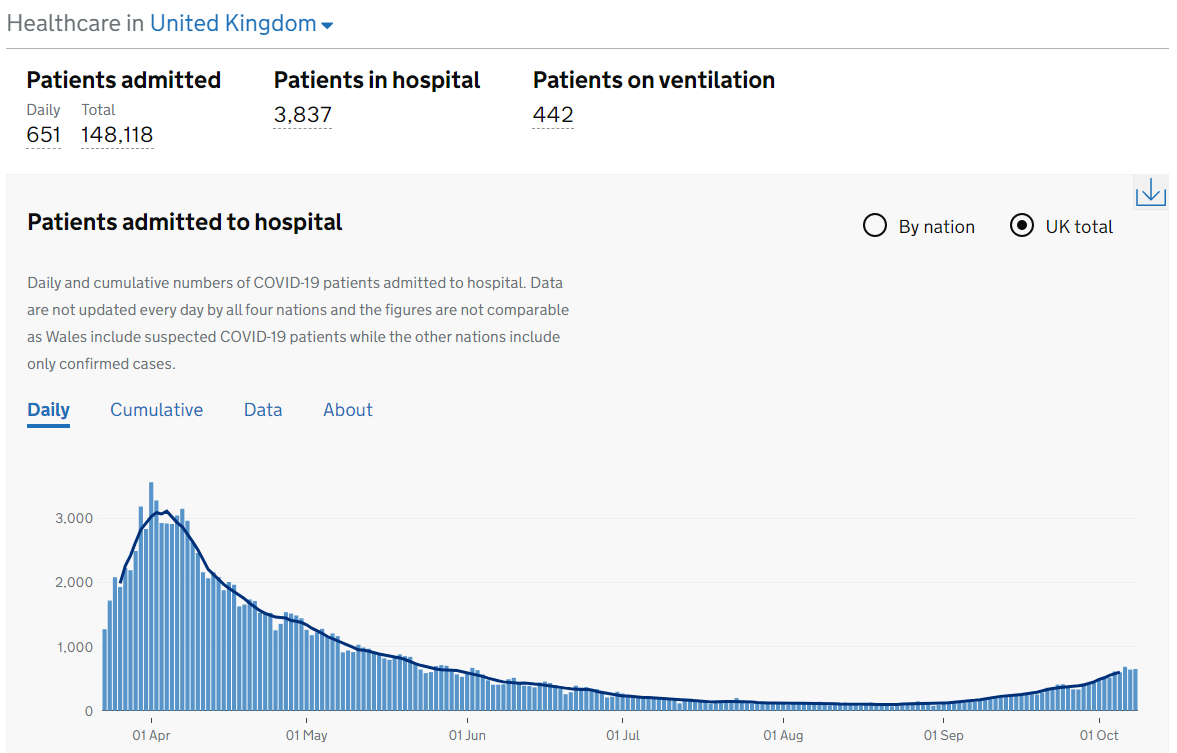Click the trend line peak near April
This screenshot has width=1177, height=753.
click(x=166, y=511)
